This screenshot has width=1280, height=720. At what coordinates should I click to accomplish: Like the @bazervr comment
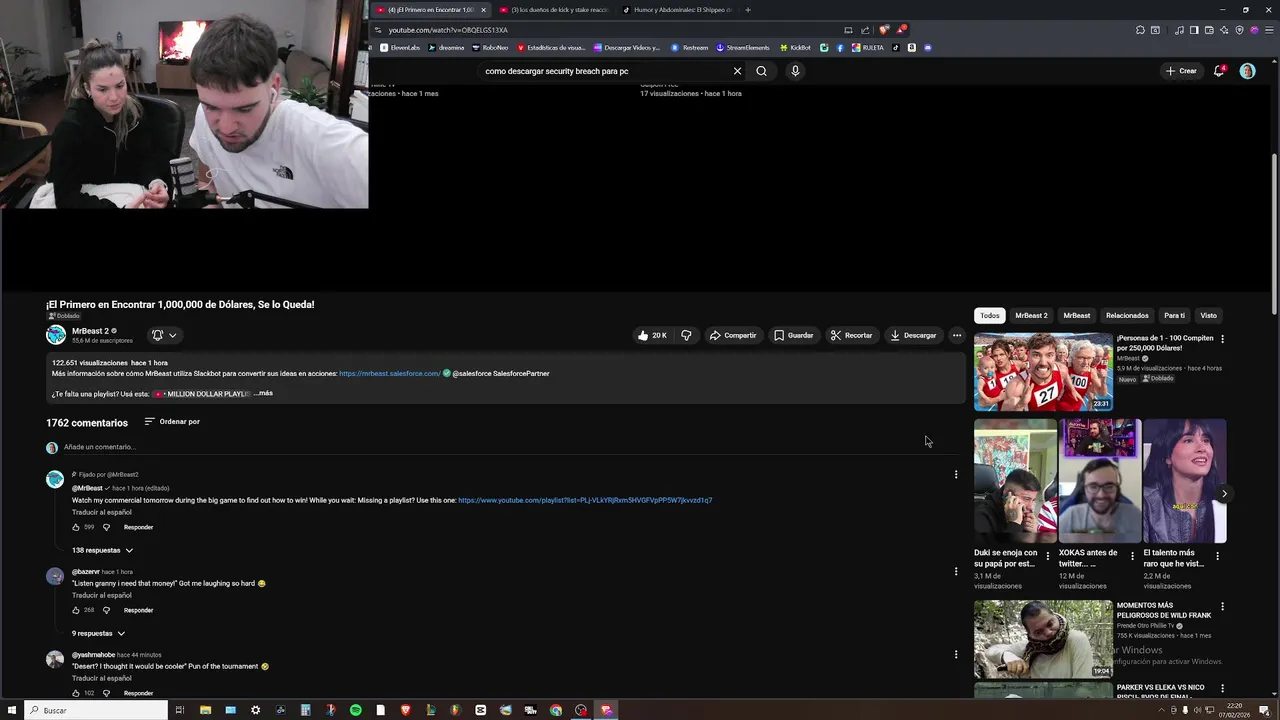(76, 610)
